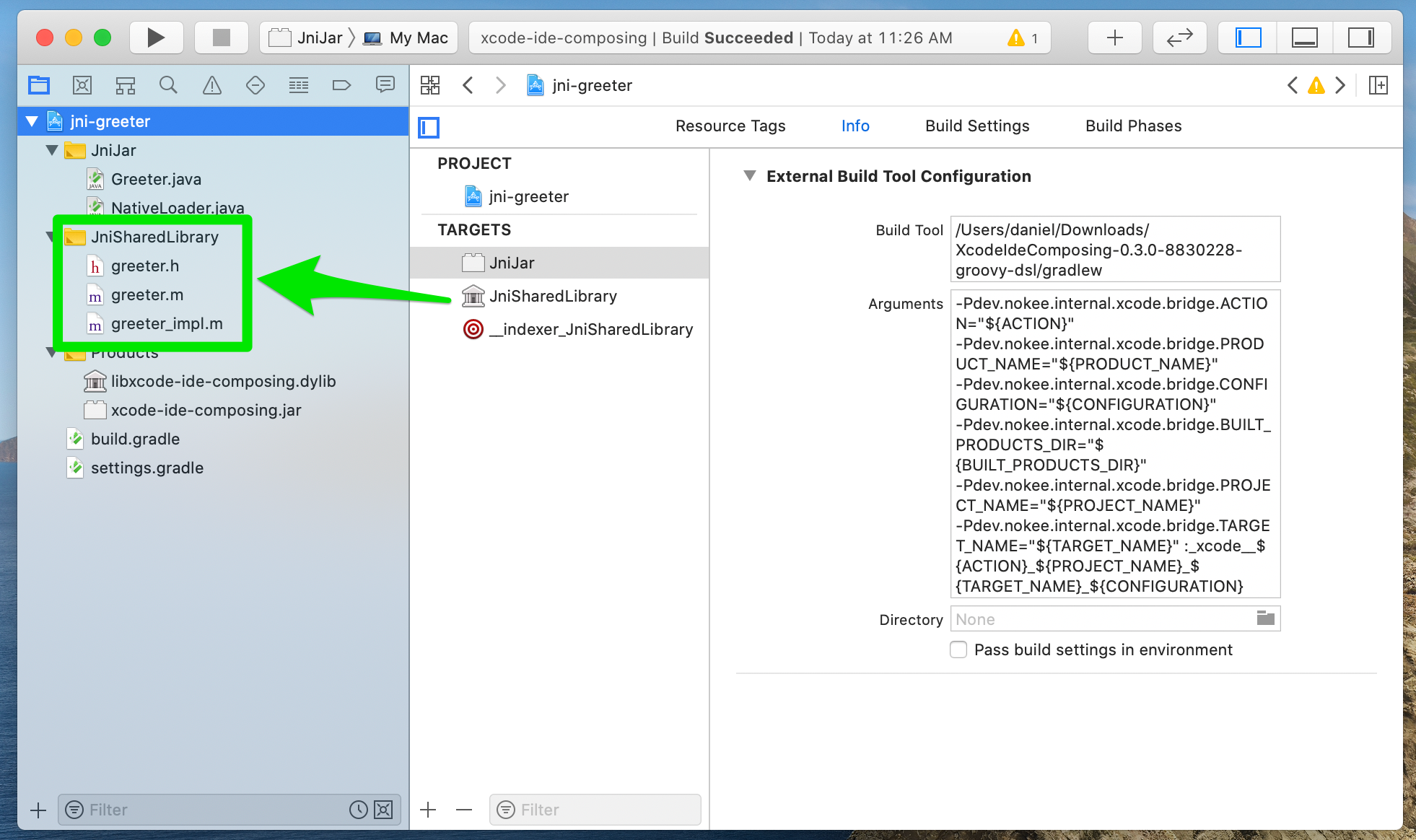The width and height of the screenshot is (1416, 840).
Task: Run the project with the Play button
Action: 156,38
